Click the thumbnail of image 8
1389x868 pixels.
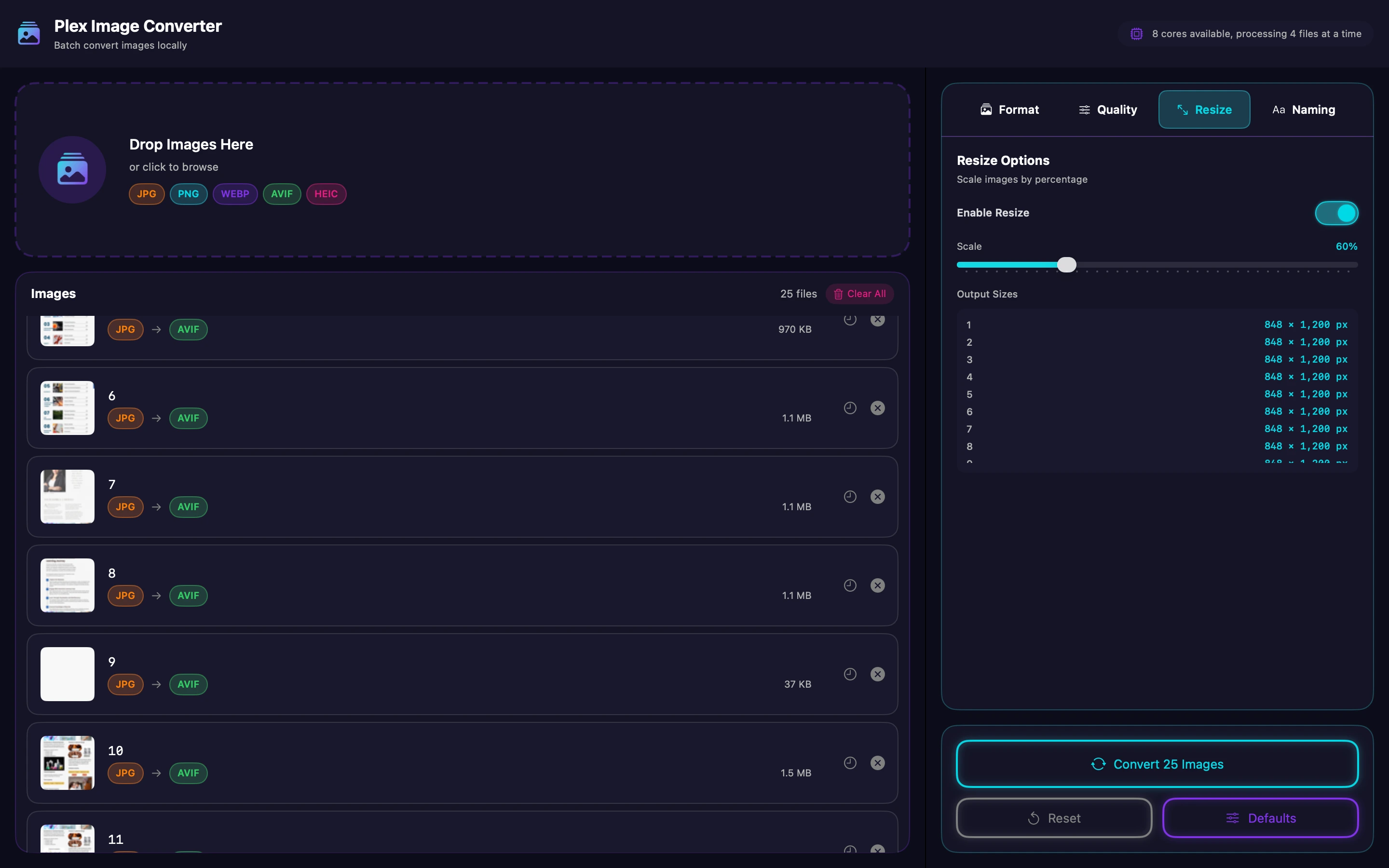click(67, 585)
